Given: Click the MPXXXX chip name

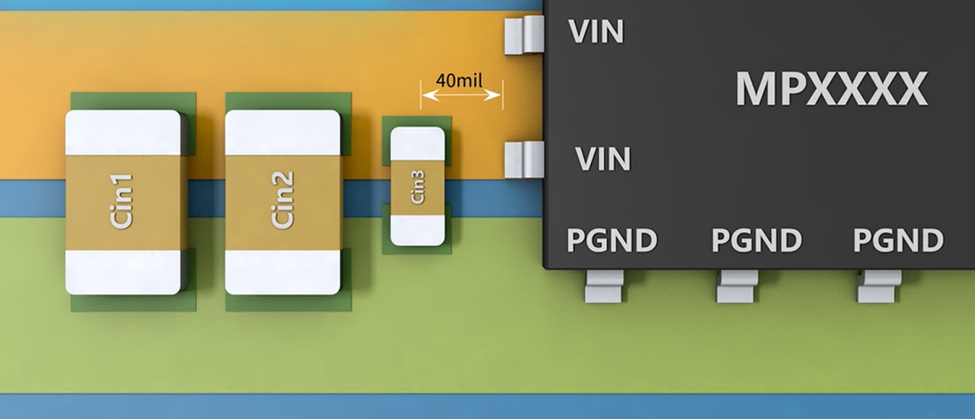Looking at the screenshot, I should [831, 89].
